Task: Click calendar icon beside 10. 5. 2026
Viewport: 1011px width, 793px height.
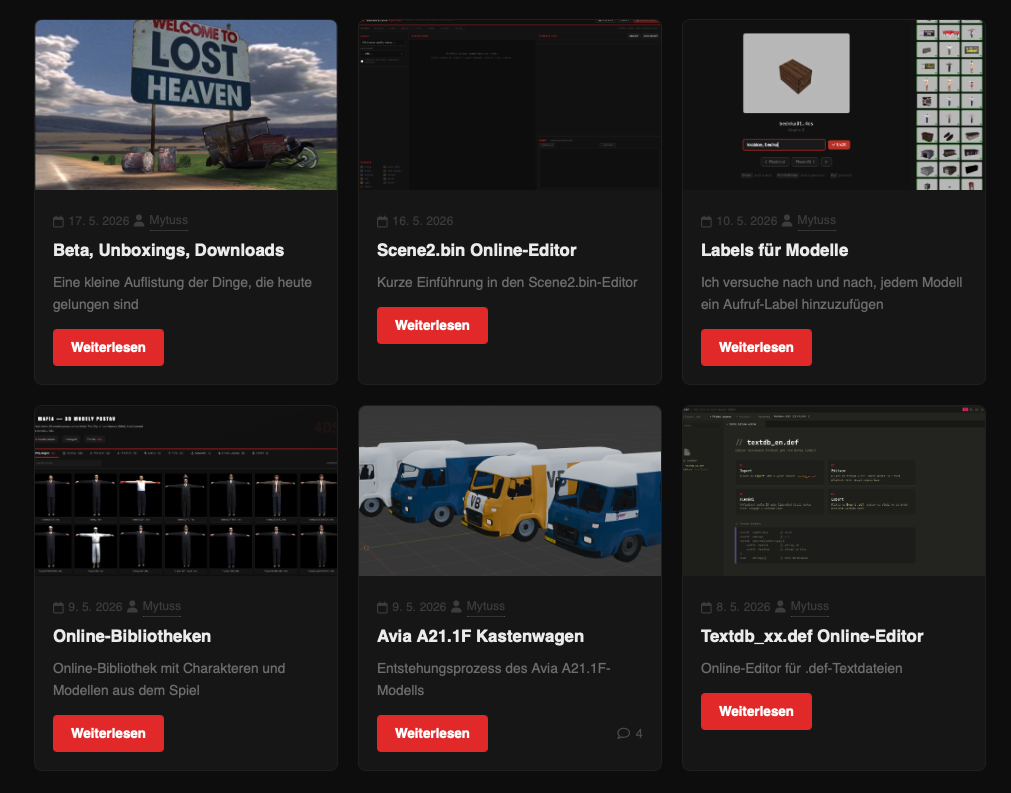Action: [706, 221]
